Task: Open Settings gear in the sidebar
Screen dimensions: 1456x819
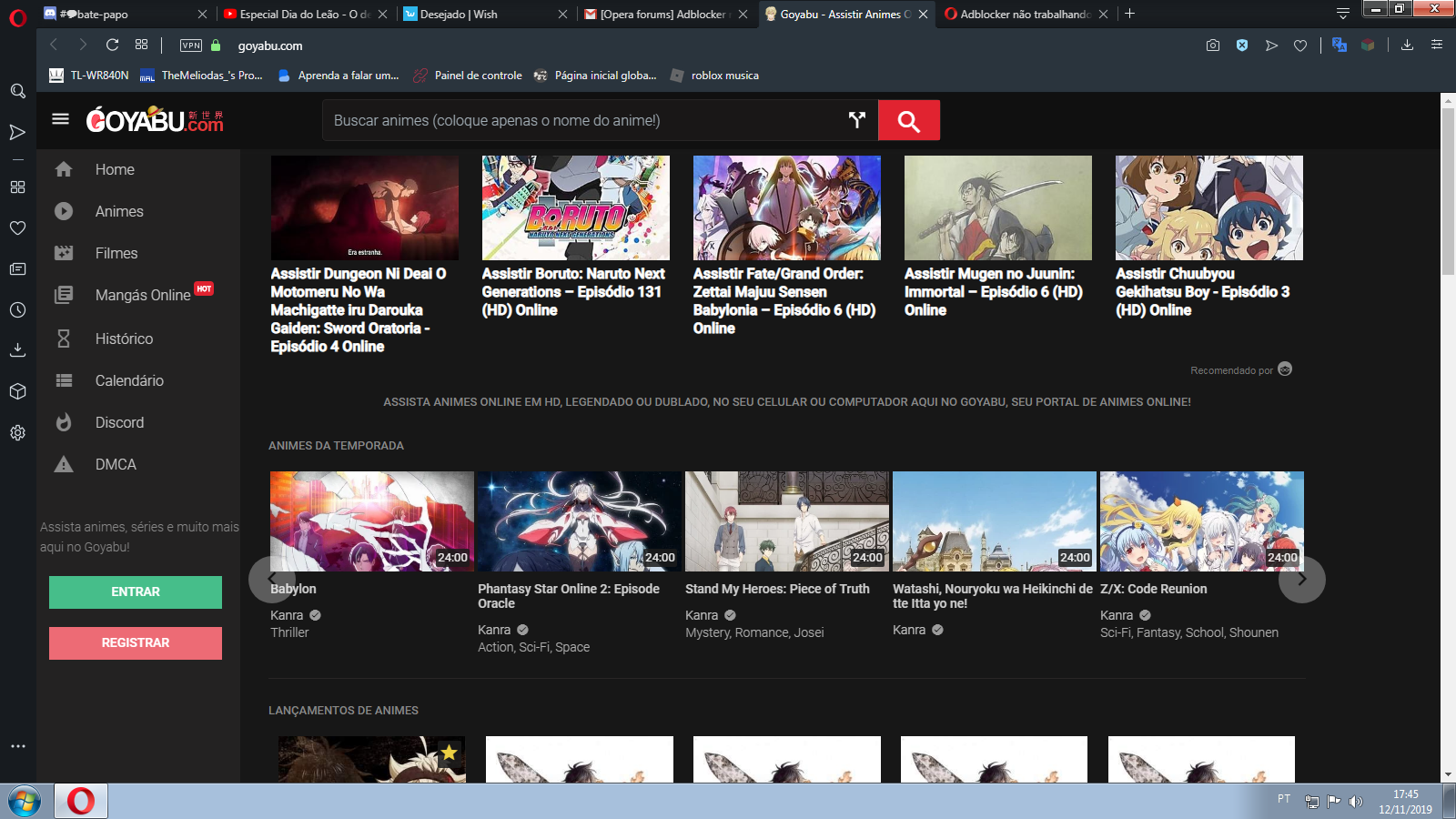Action: pos(17,433)
